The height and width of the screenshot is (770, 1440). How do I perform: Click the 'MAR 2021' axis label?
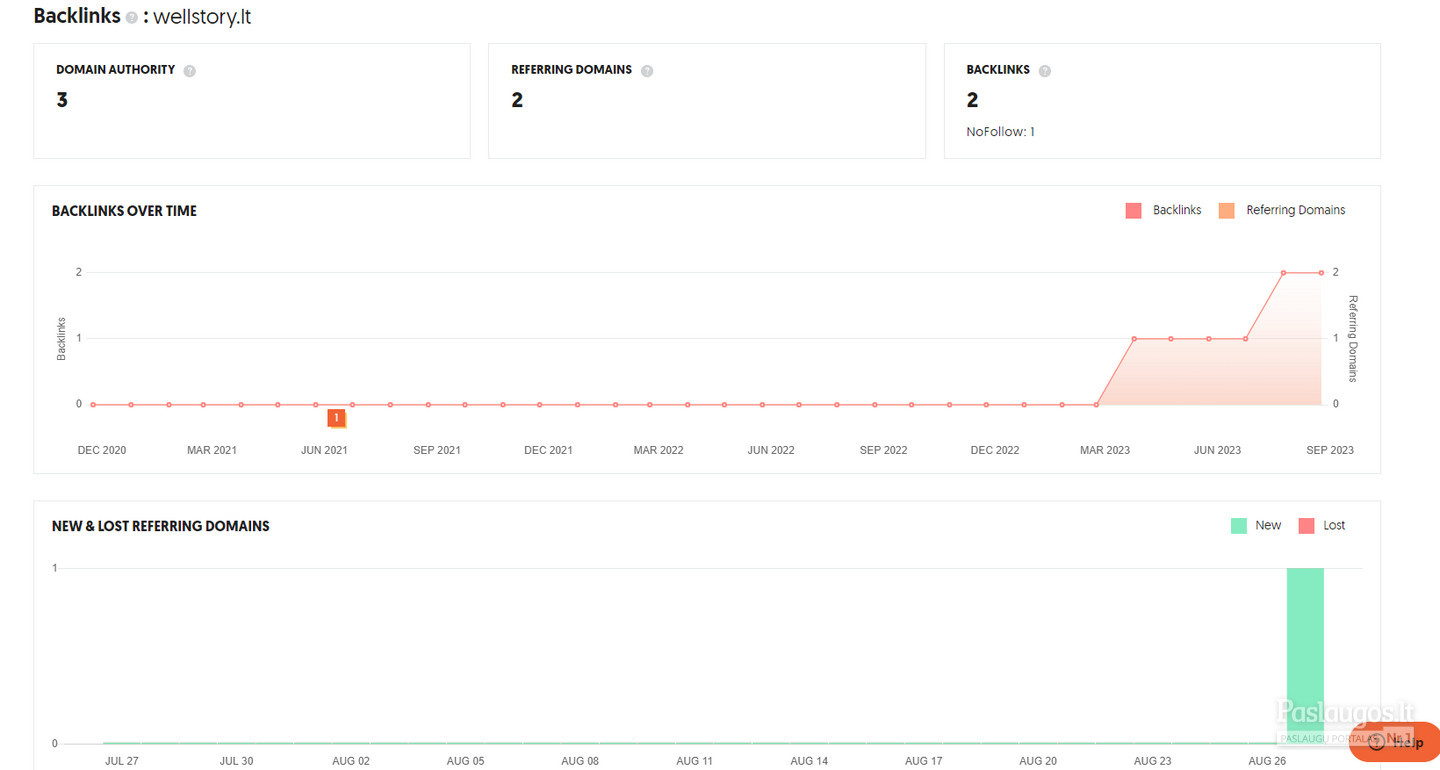(212, 450)
